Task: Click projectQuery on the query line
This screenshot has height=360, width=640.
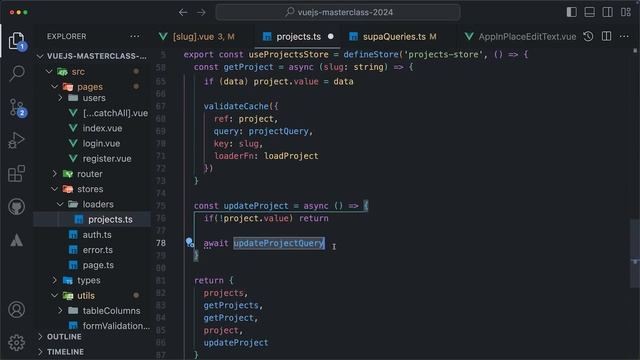Action: (x=278, y=131)
